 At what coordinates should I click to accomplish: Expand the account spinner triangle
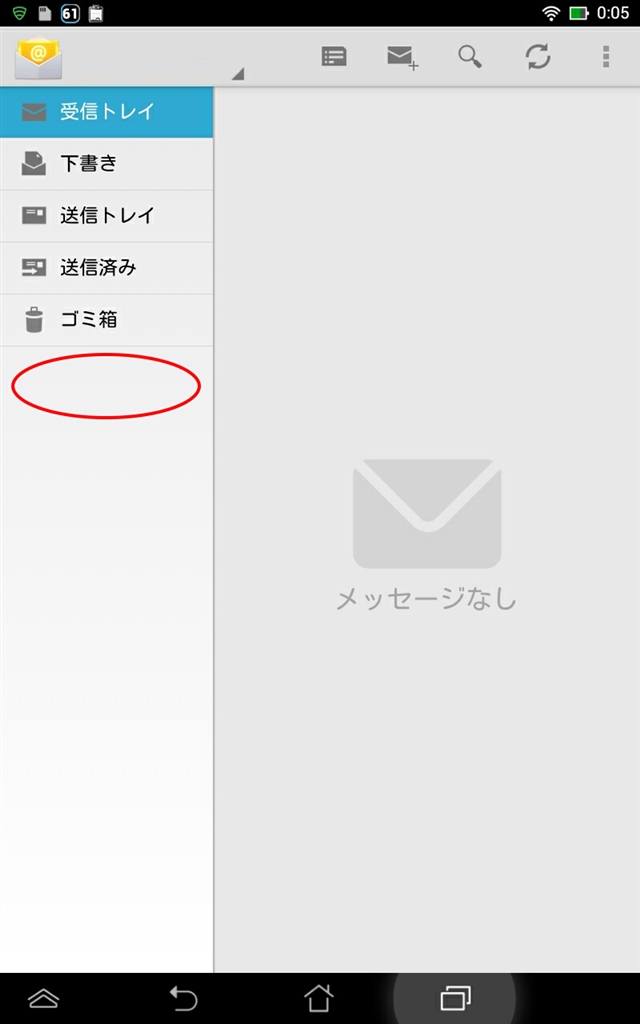click(x=238, y=74)
